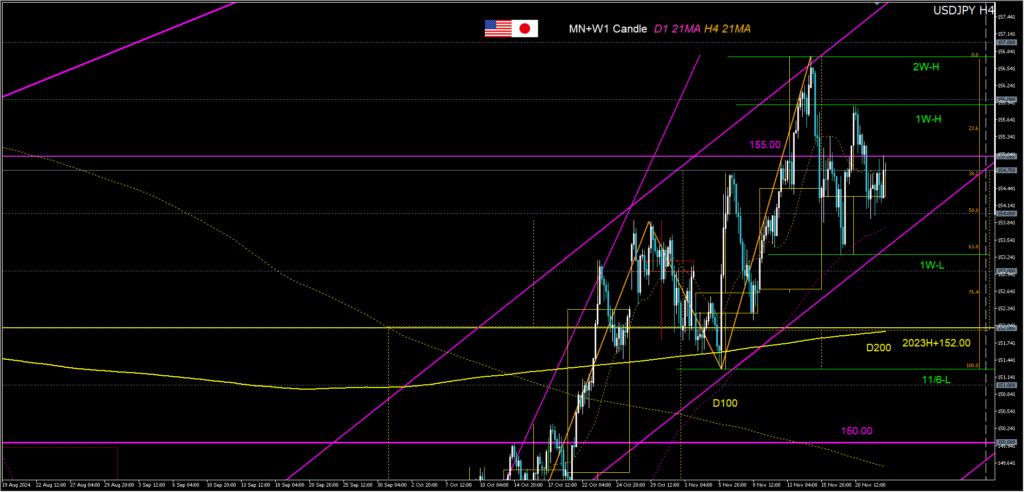Click the Japan flag icon
Viewport: 1024px width, 492px height.
tap(526, 29)
